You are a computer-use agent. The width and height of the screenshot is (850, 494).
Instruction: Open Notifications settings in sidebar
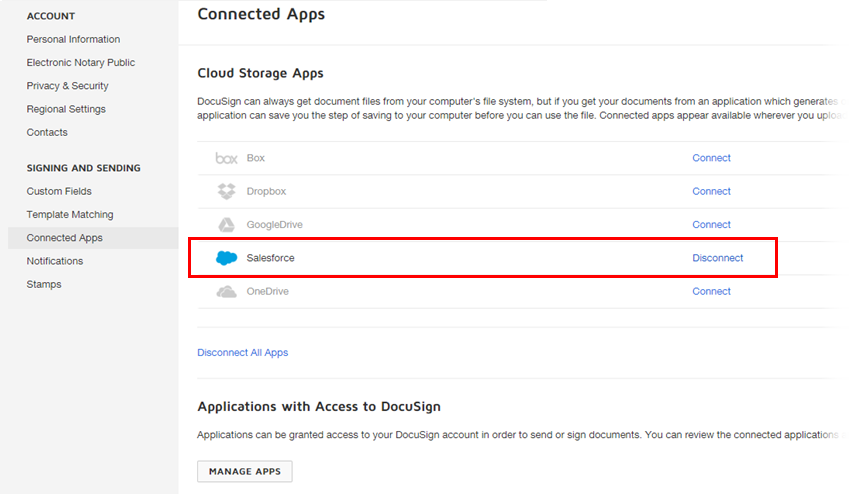coord(55,261)
